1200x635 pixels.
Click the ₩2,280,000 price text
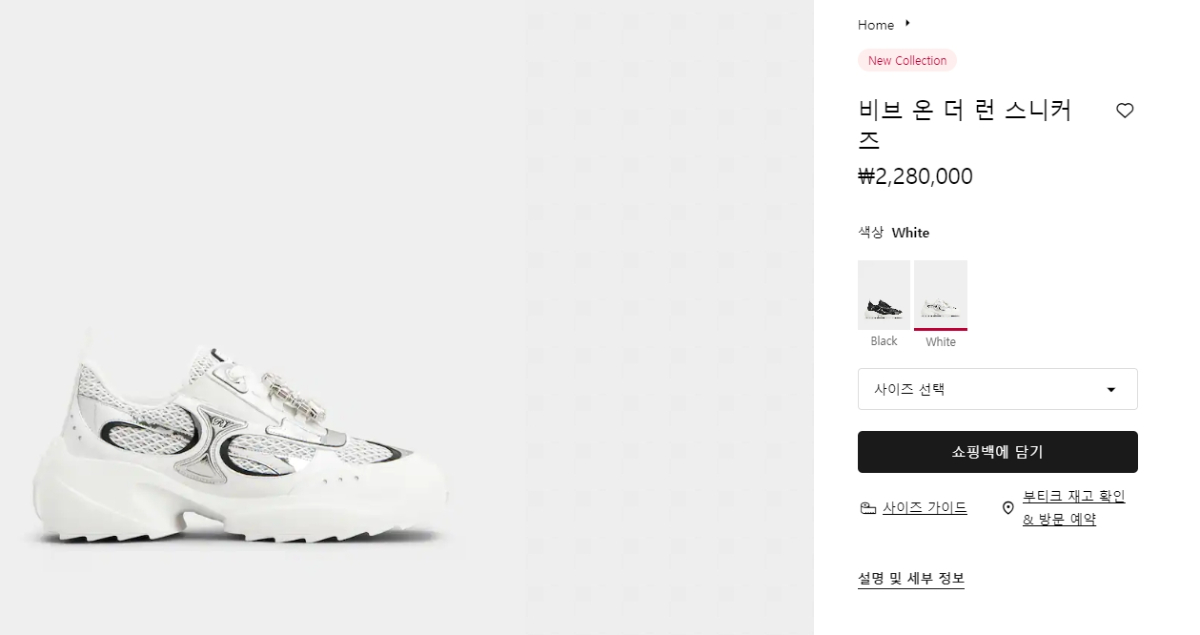tap(915, 177)
